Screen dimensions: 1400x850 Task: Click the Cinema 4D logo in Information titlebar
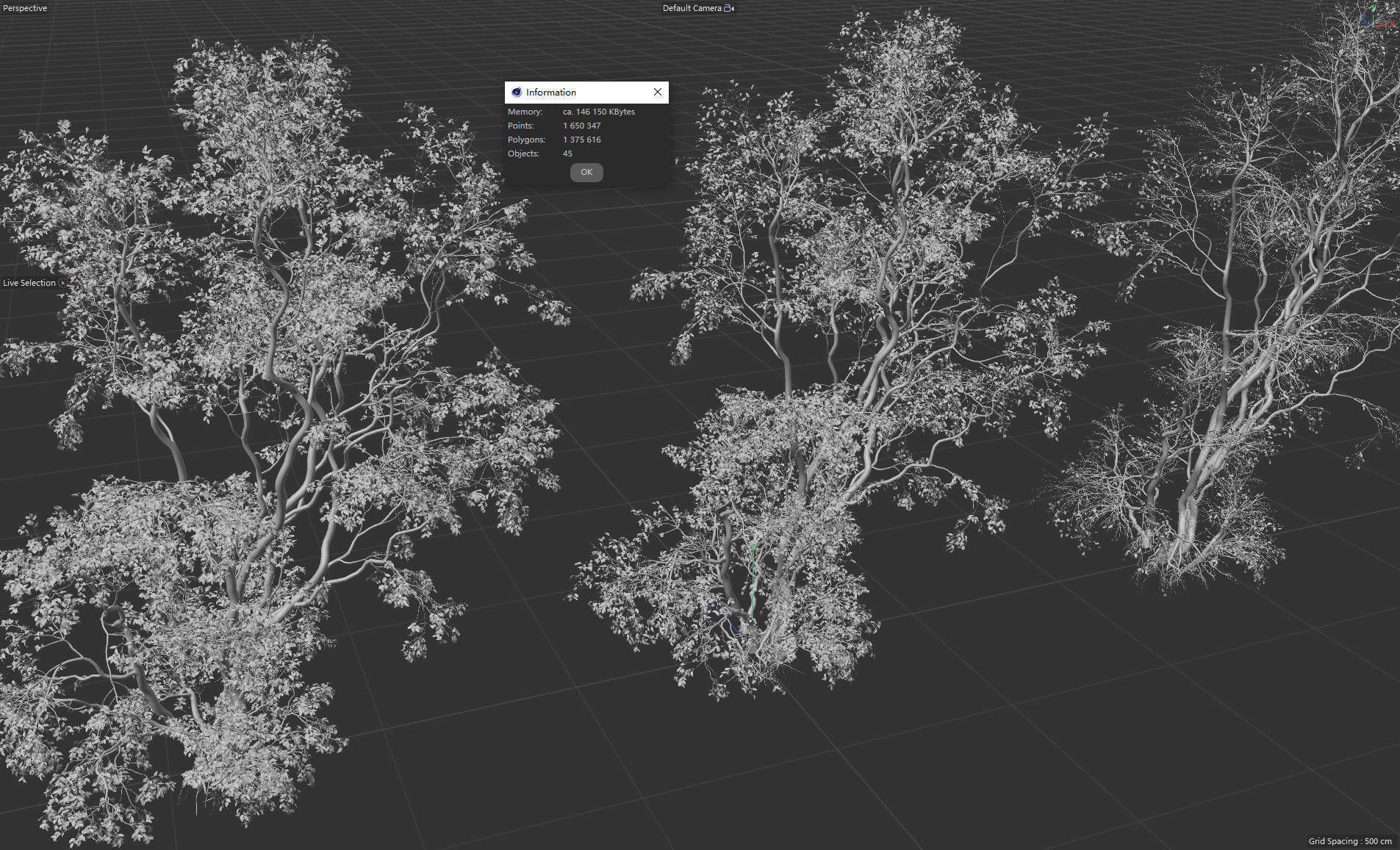coord(516,92)
